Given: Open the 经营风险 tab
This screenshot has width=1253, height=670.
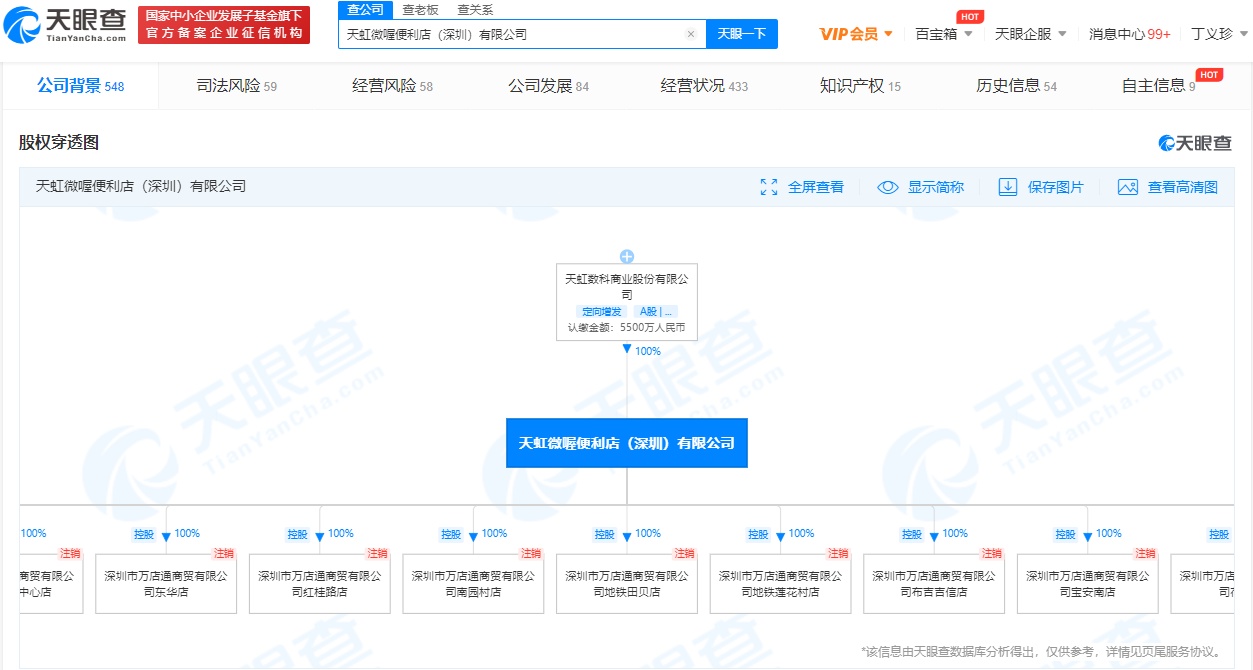Looking at the screenshot, I should [393, 86].
